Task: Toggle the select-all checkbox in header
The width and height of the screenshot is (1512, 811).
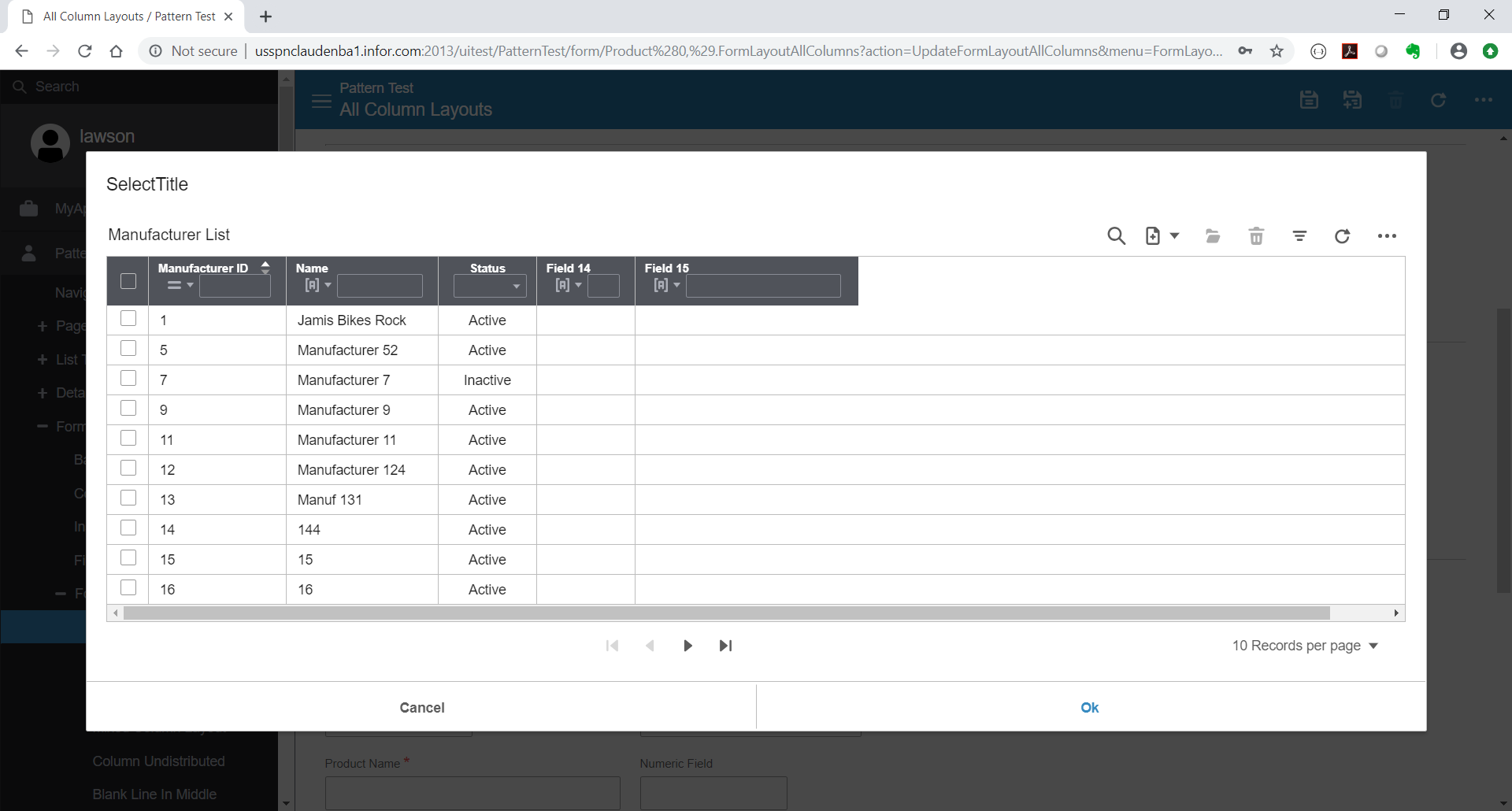Action: pos(128,281)
